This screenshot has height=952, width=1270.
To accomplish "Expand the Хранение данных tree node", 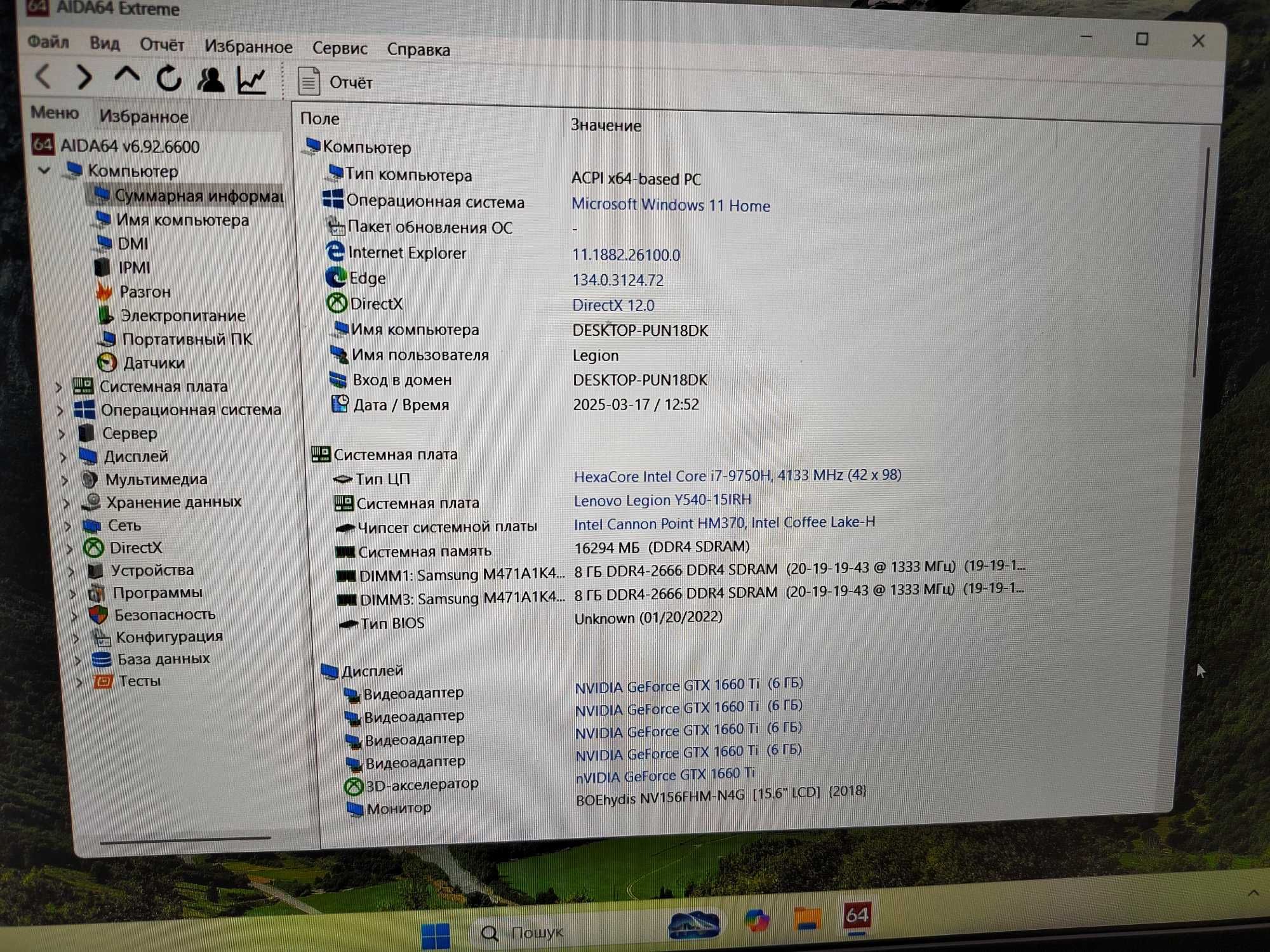I will [67, 503].
